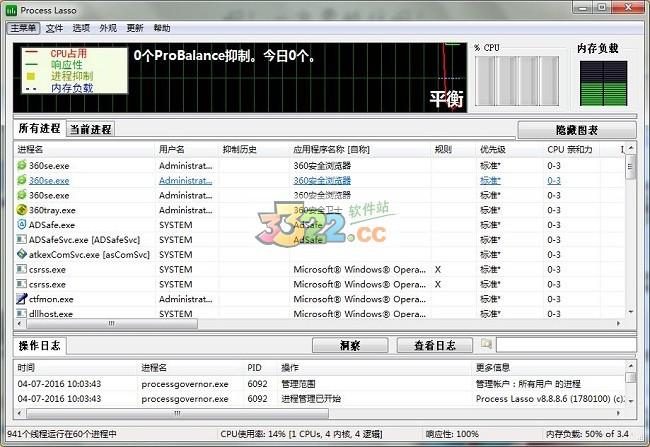650x447 pixels.
Task: Click process list scroll-down arrow
Action: [631, 312]
